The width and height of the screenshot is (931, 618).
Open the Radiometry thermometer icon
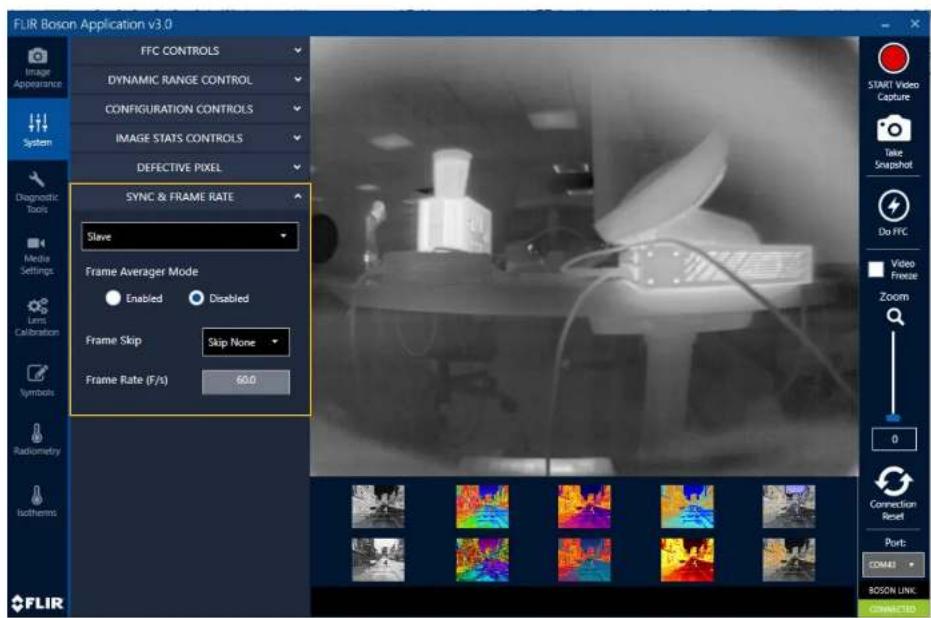coord(37,433)
